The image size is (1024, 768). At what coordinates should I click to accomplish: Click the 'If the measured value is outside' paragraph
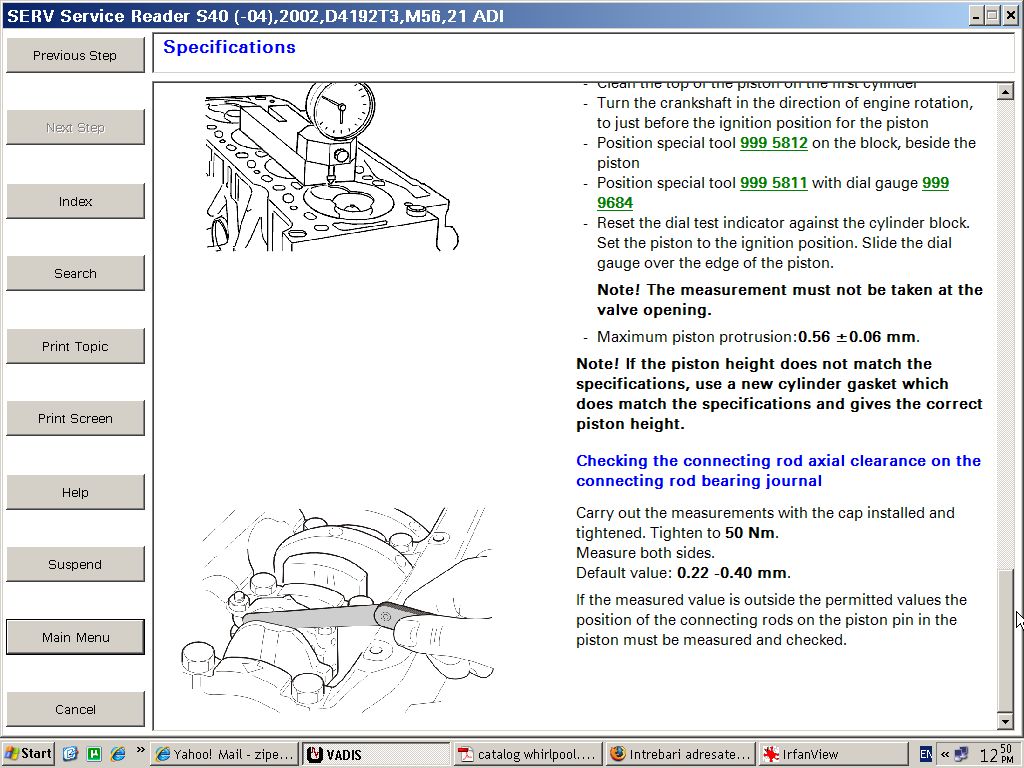(771, 620)
